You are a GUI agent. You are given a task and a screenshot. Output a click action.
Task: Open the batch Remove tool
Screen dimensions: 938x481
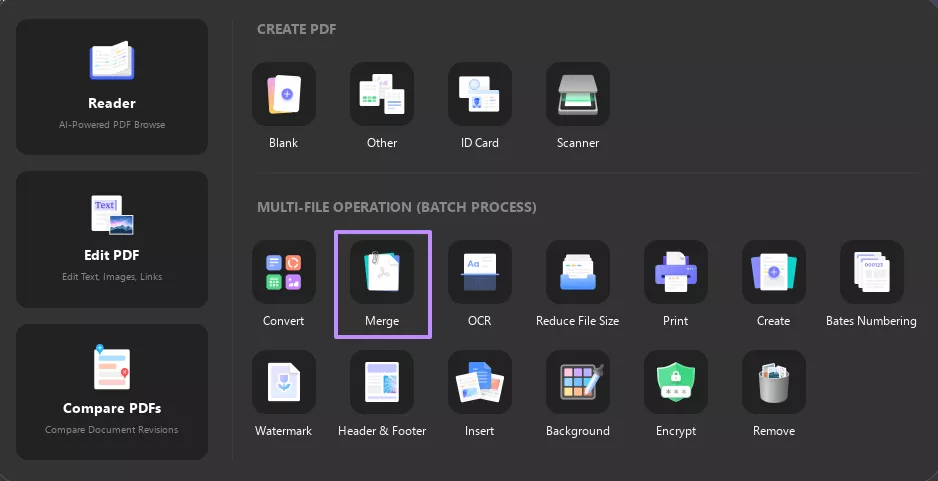pos(774,382)
